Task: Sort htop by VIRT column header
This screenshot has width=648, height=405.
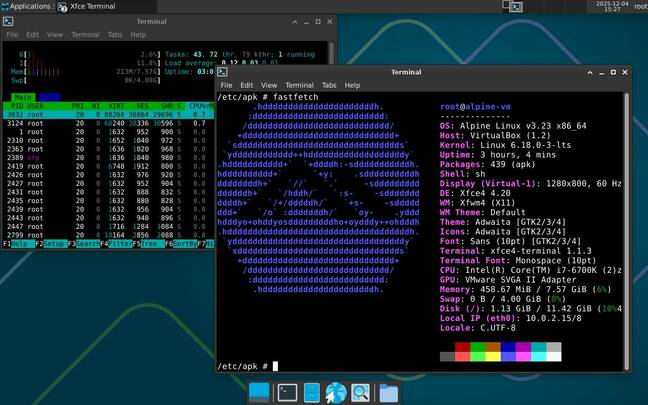Action: coord(116,106)
